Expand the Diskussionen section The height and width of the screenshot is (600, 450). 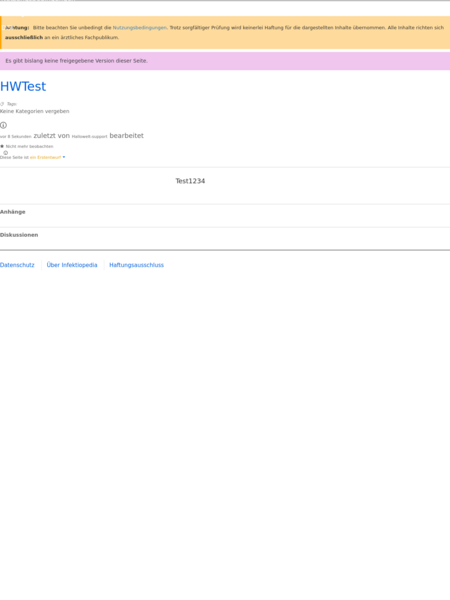click(19, 235)
